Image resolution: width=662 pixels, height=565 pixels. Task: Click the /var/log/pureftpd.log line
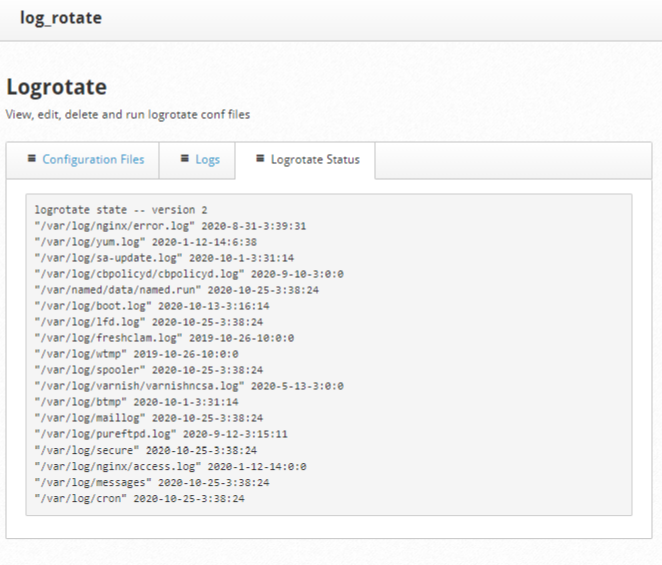point(161,434)
